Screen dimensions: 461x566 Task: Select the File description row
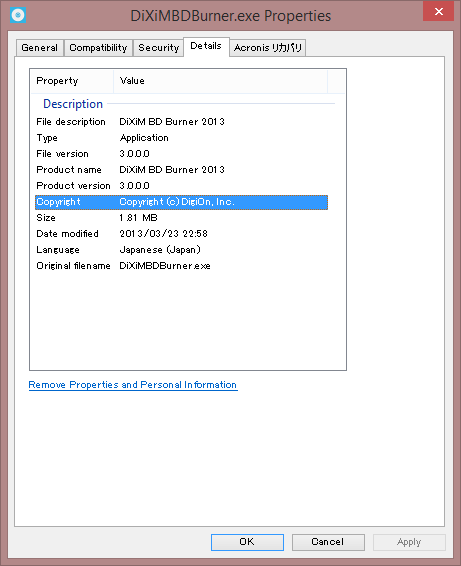(x=181, y=122)
